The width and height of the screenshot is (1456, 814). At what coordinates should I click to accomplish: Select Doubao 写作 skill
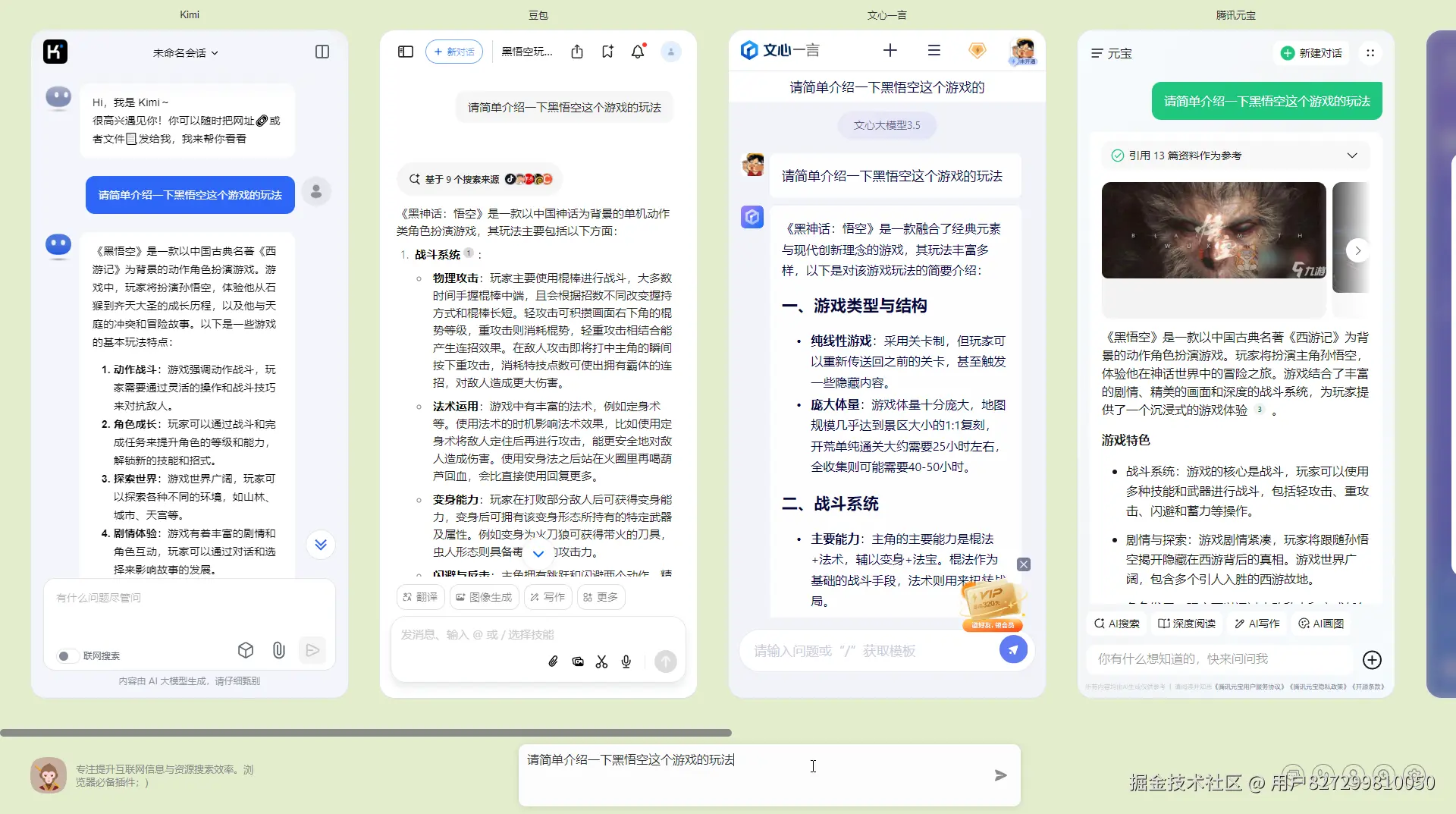[548, 597]
